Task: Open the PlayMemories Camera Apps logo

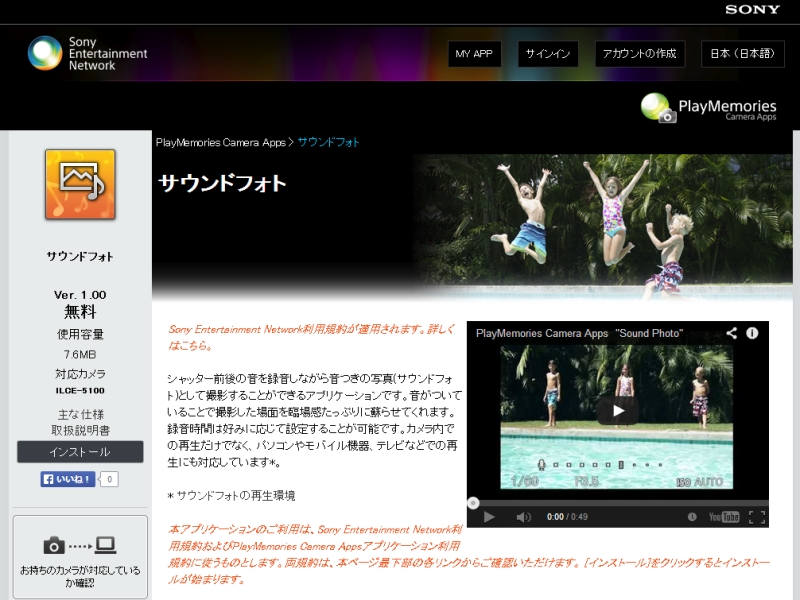Action: click(x=708, y=108)
